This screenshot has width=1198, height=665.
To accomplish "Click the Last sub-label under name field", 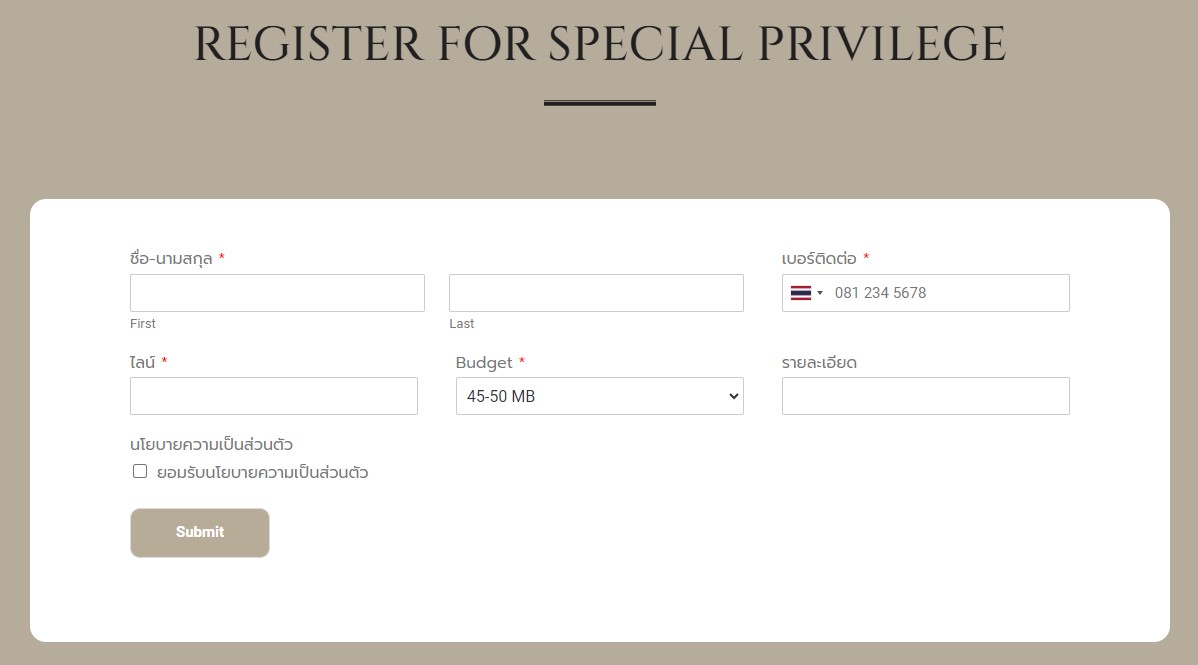I will [x=461, y=323].
